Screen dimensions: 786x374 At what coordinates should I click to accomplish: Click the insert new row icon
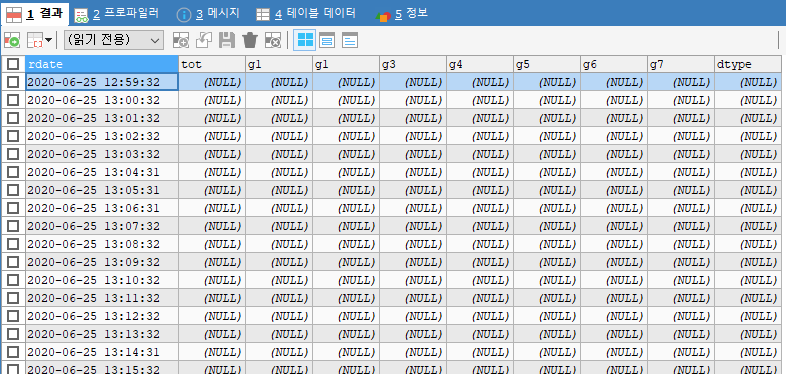180,40
